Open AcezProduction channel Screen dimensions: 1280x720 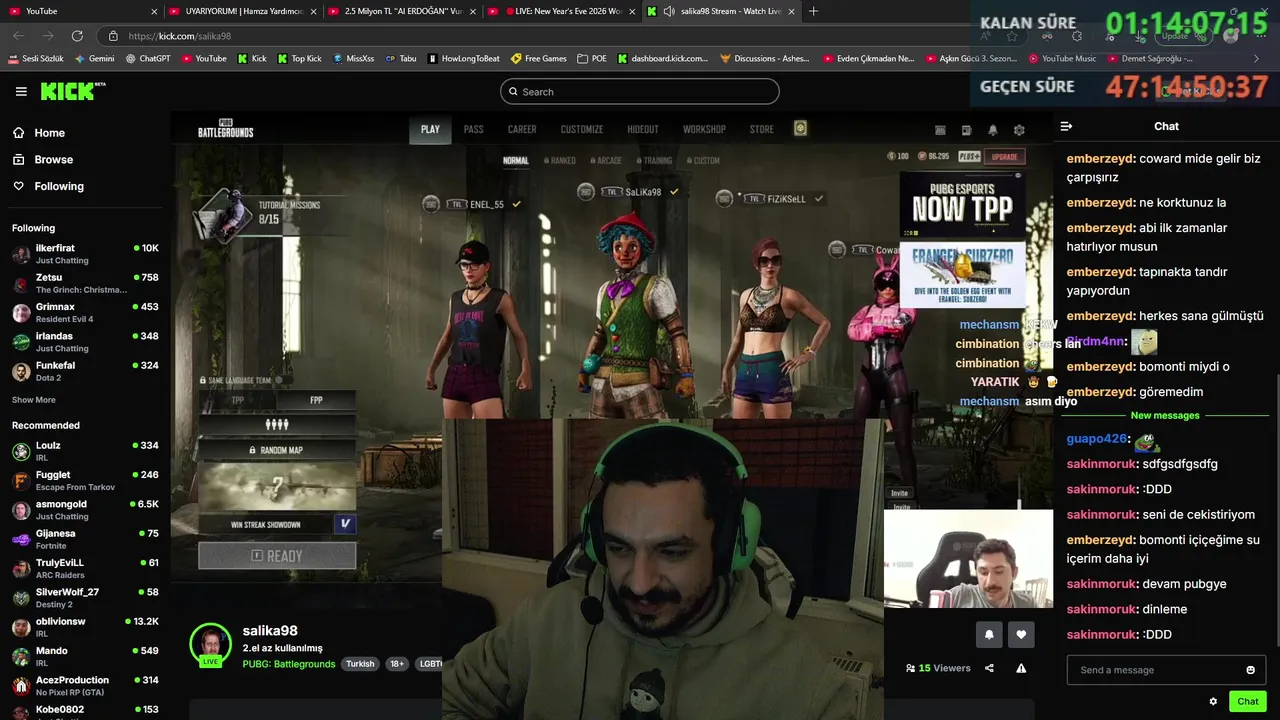[85, 686]
